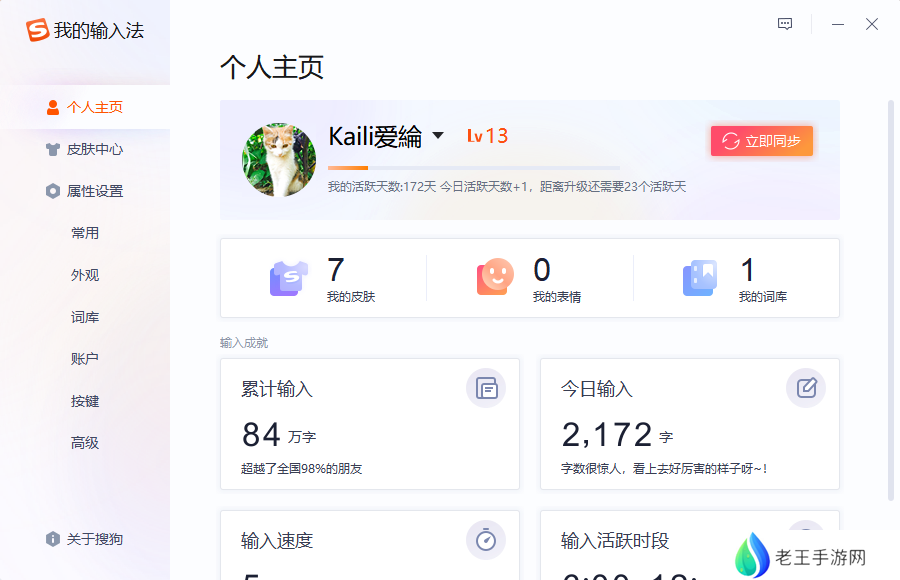
Task: Expand the username dropdown next to Kaili爱綸
Action: click(441, 136)
